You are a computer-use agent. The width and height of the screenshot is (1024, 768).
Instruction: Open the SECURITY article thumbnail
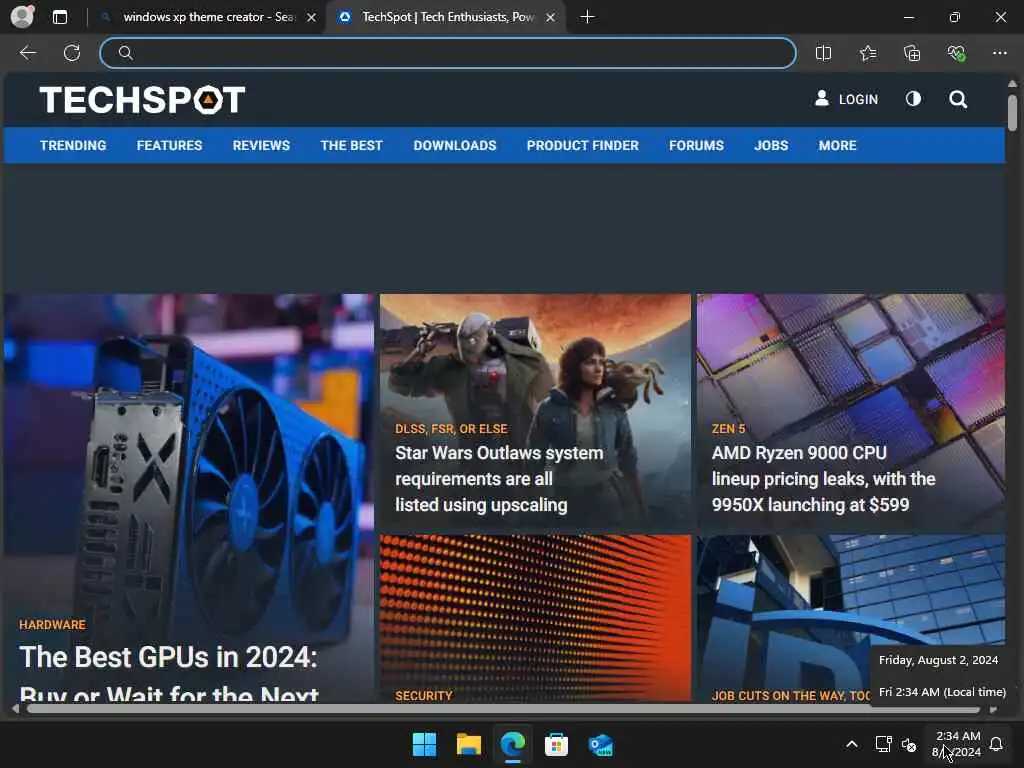[x=535, y=618]
